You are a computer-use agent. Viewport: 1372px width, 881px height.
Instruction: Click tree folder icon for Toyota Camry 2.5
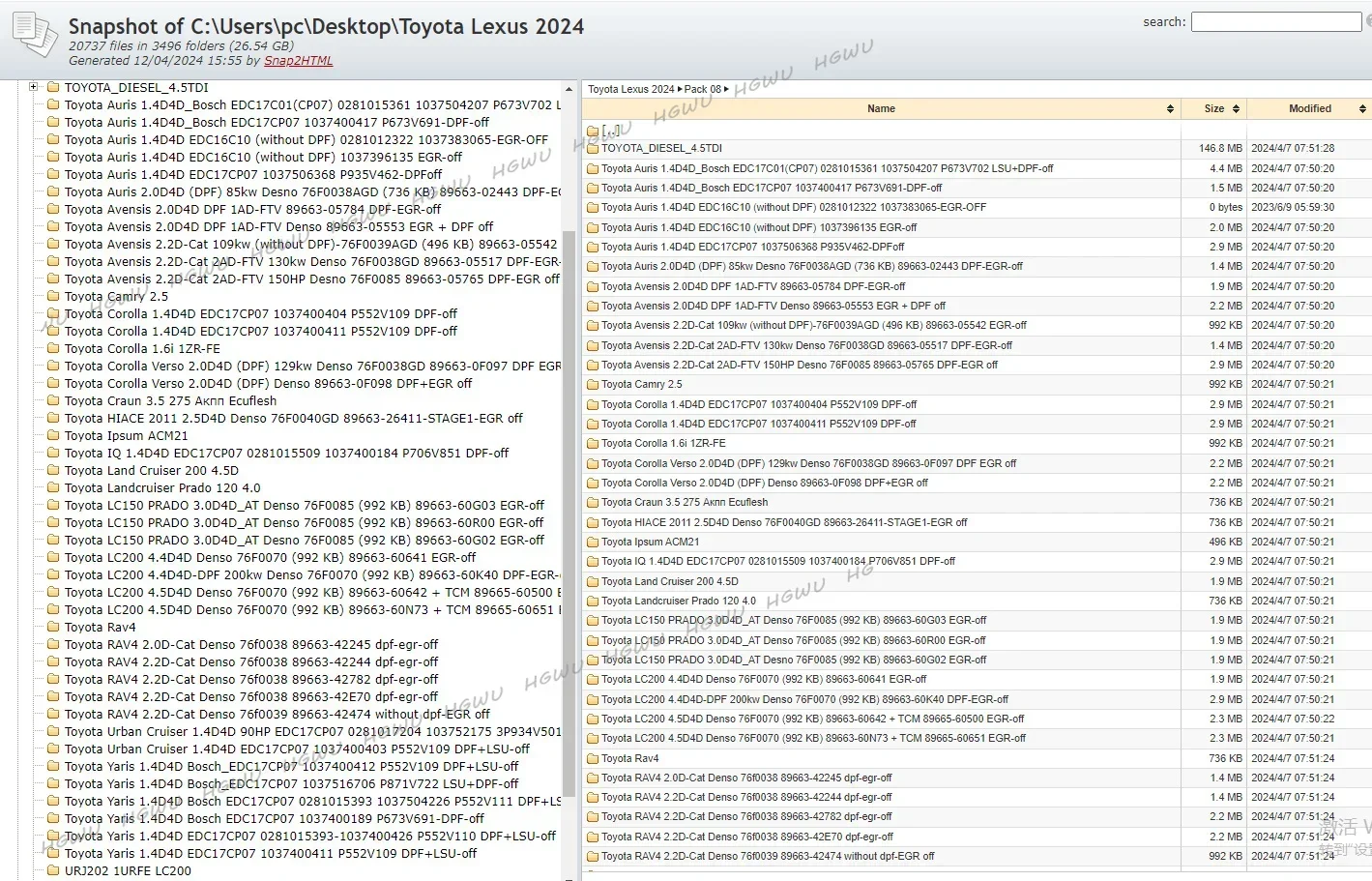[x=54, y=296]
